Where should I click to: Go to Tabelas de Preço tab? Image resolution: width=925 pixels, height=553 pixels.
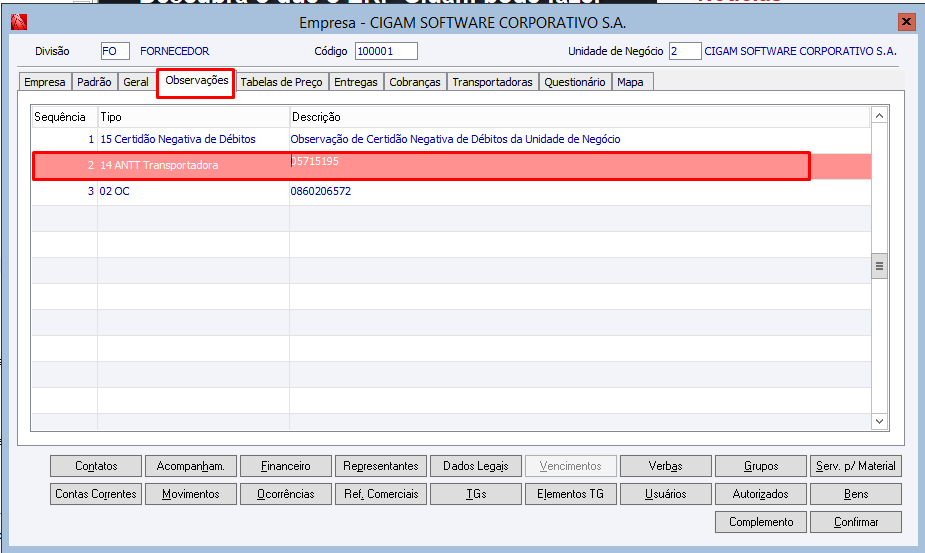tap(281, 82)
